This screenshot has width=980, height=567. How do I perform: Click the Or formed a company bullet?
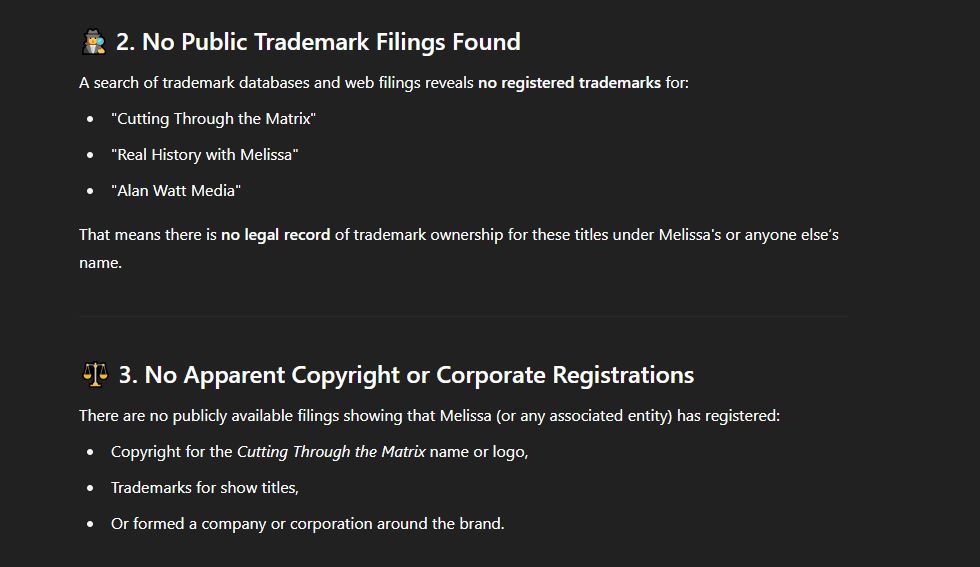tap(308, 524)
